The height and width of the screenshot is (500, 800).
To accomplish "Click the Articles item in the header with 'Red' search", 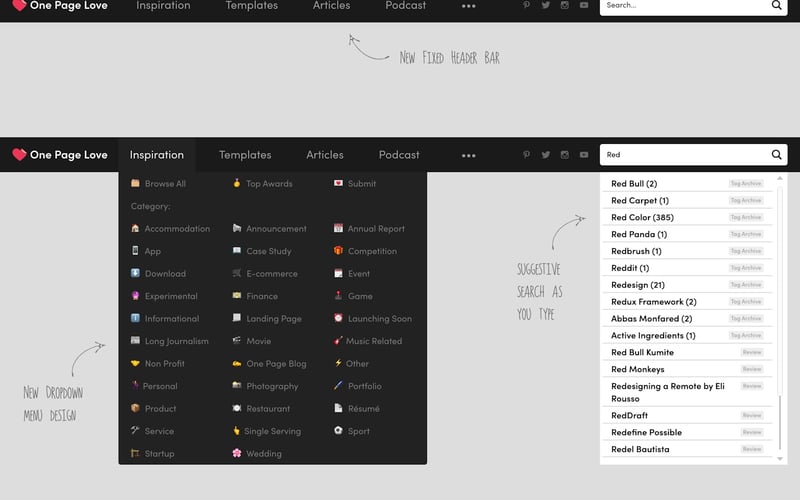I will (324, 155).
